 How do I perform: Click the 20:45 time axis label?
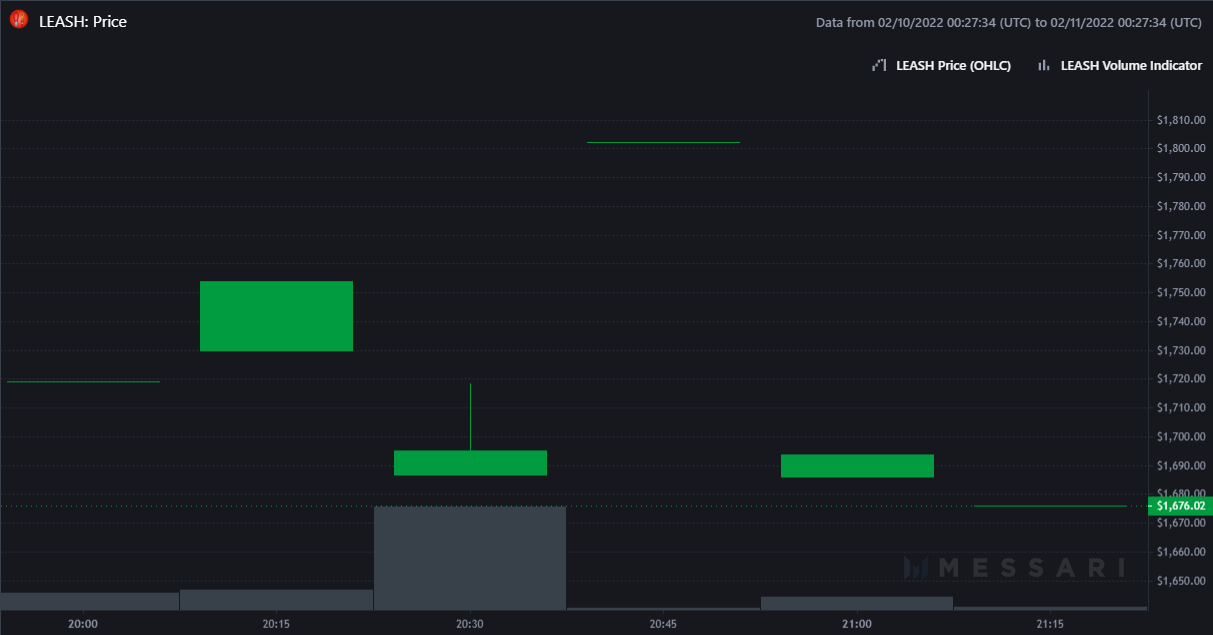click(663, 624)
